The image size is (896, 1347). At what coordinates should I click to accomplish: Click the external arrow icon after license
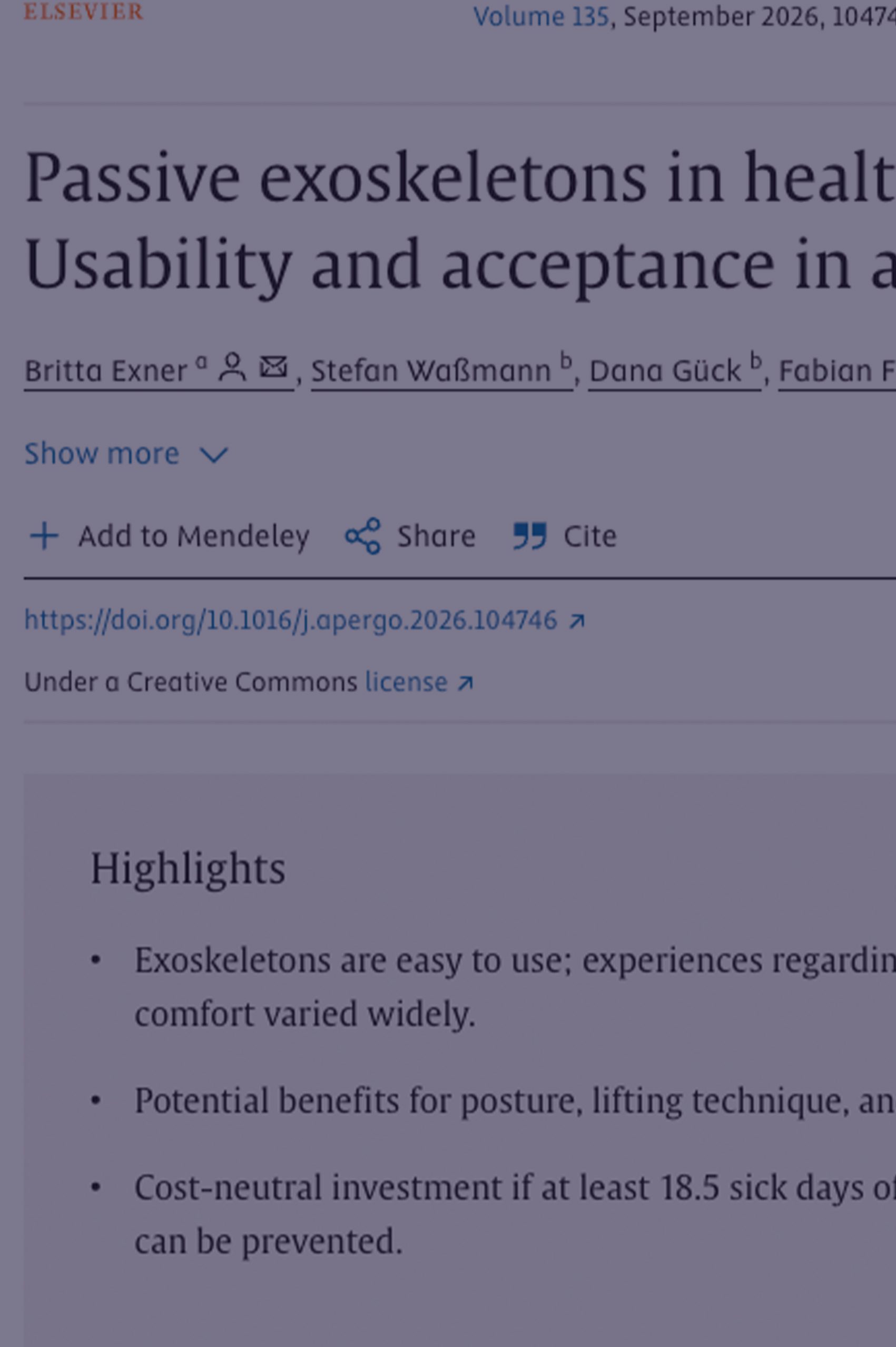point(466,683)
